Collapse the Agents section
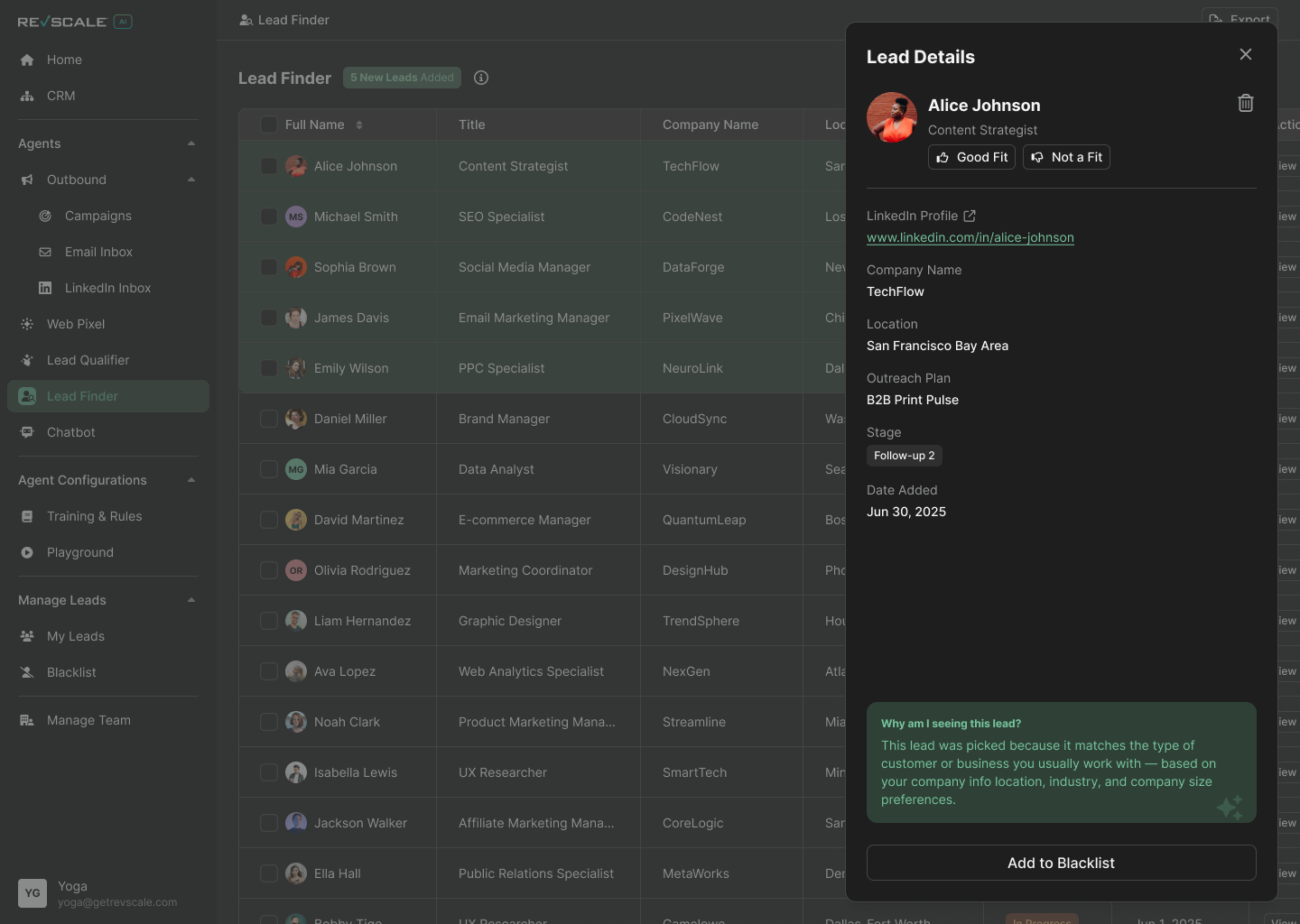 191,143
